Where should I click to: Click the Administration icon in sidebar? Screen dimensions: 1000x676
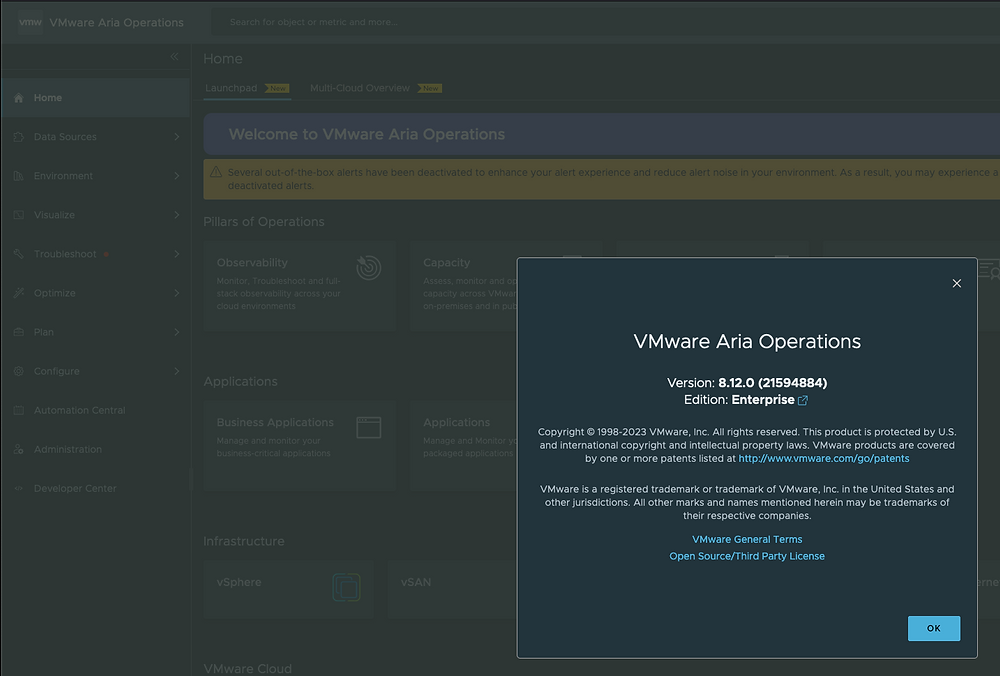coord(19,449)
